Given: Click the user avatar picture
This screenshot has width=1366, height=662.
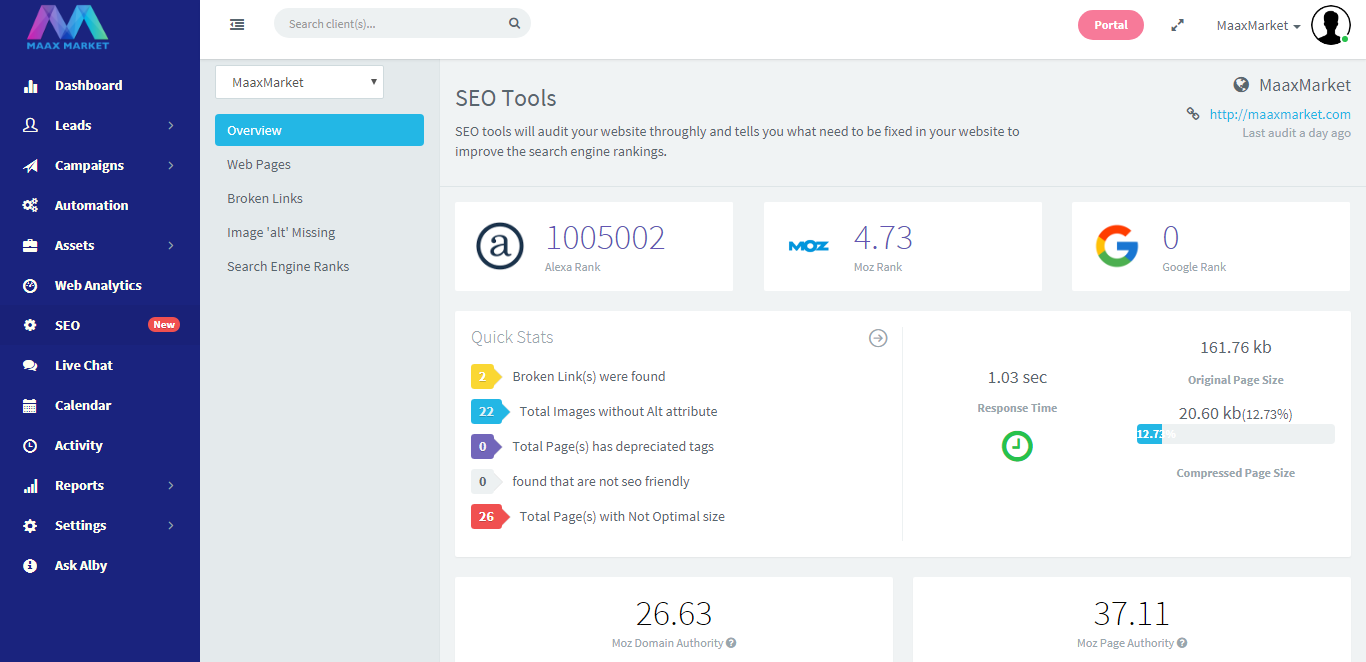Looking at the screenshot, I should pyautogui.click(x=1331, y=25).
